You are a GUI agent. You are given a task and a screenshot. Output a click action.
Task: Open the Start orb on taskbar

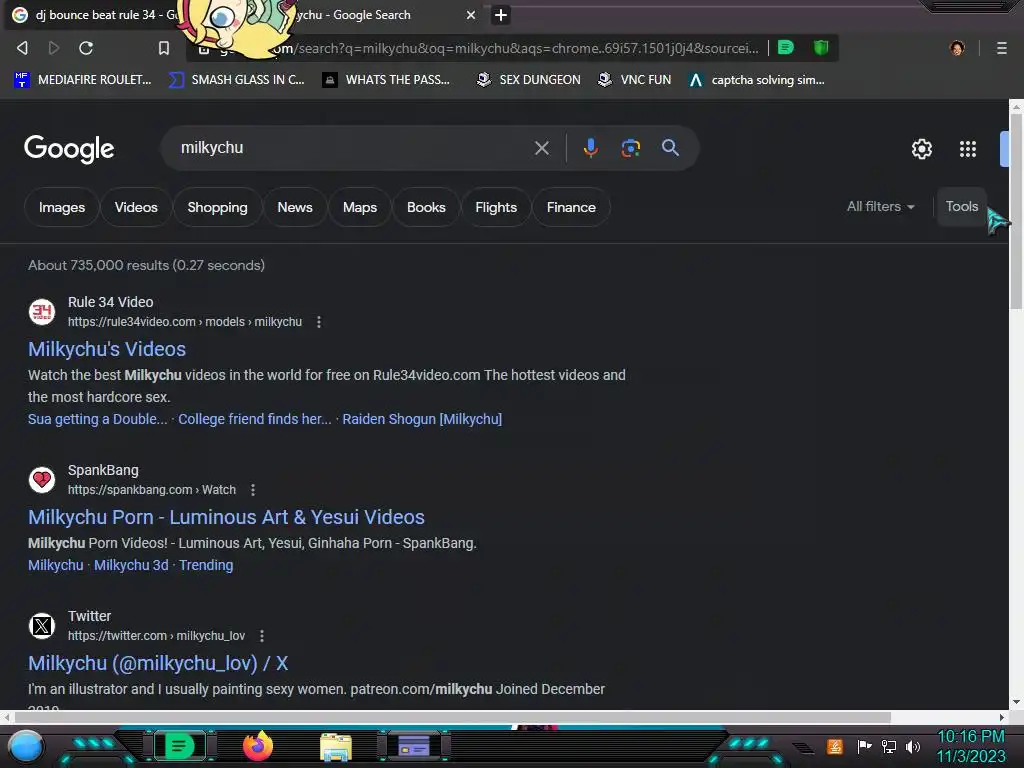click(25, 746)
